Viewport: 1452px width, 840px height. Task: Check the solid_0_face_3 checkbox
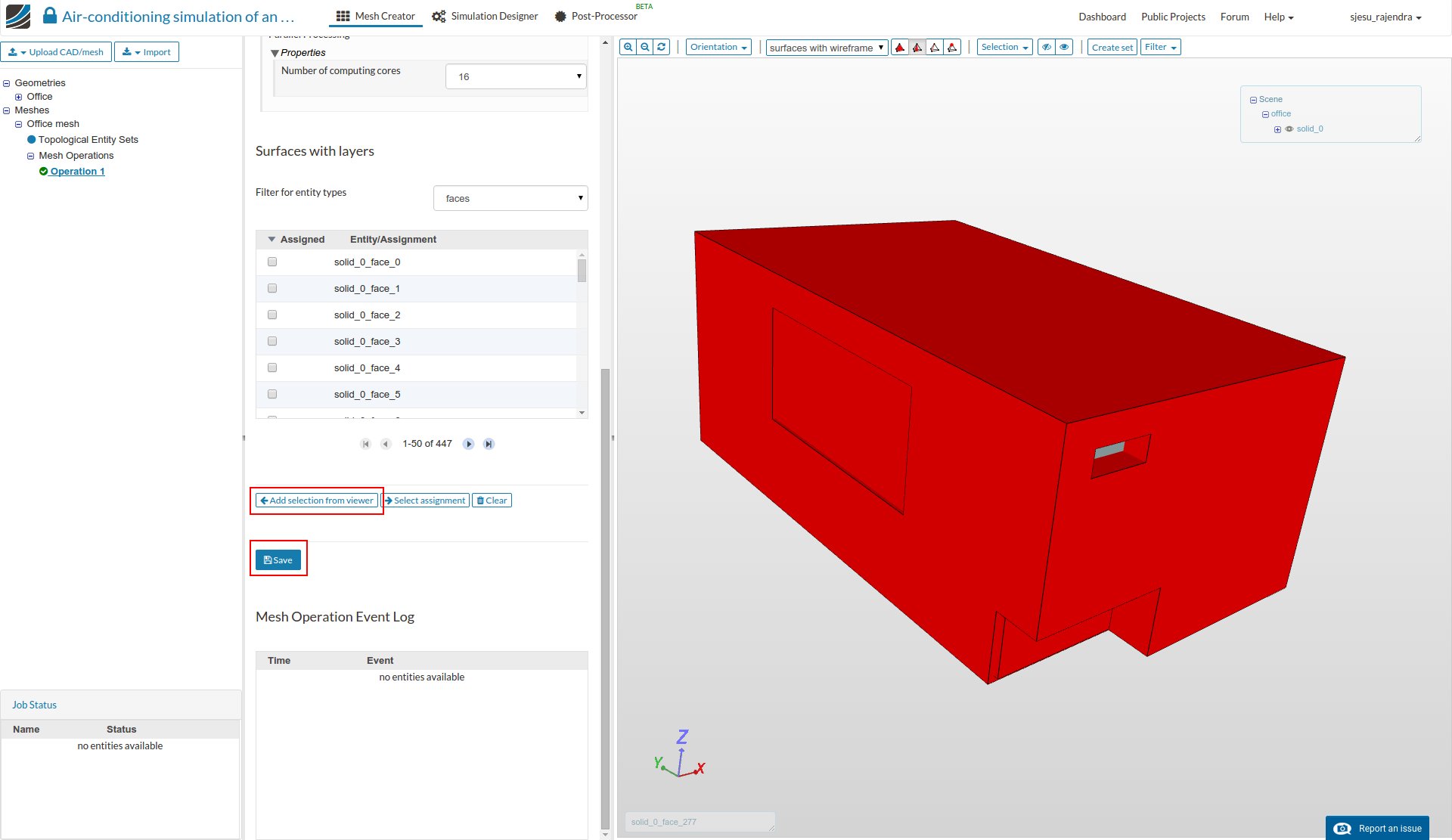coord(272,341)
